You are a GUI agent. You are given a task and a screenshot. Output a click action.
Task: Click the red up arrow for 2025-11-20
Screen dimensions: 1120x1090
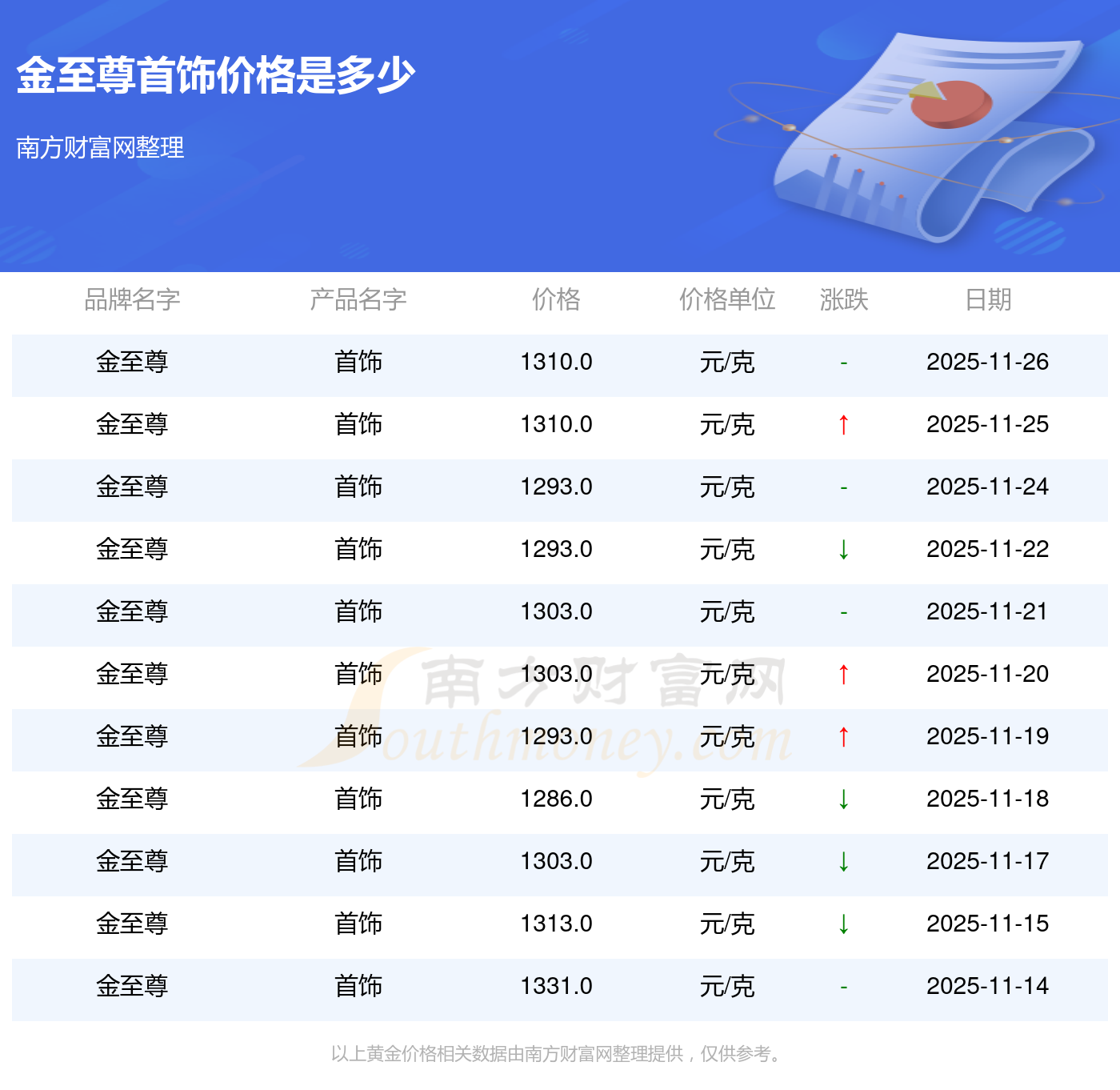(x=843, y=675)
